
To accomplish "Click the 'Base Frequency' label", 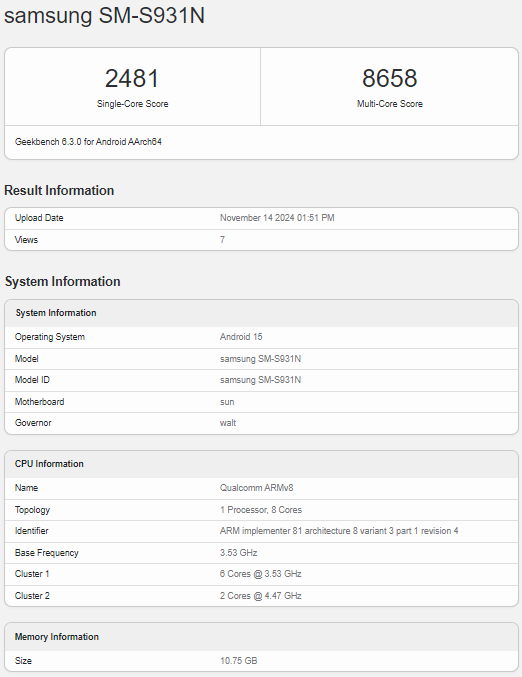I will [47, 553].
